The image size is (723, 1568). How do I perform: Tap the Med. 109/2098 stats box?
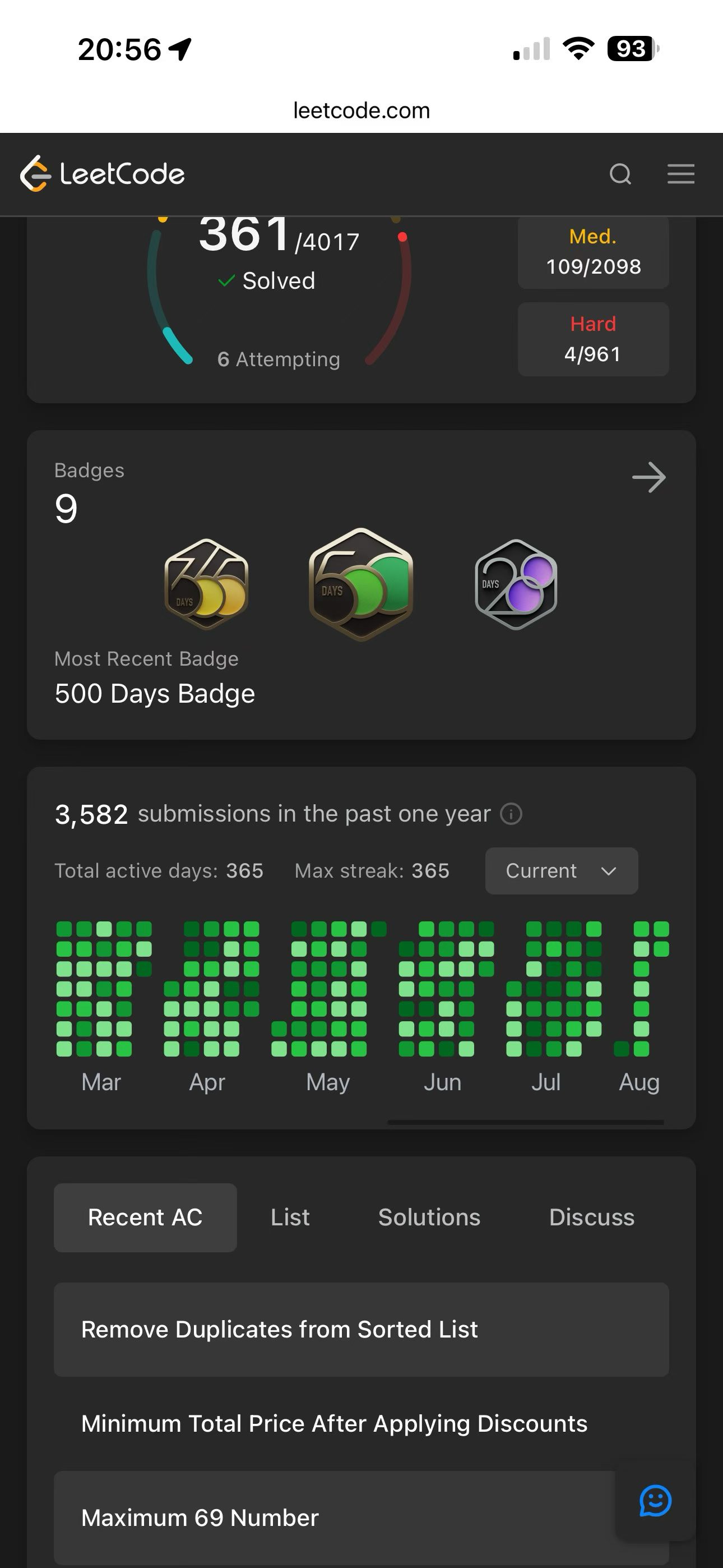[x=593, y=252]
